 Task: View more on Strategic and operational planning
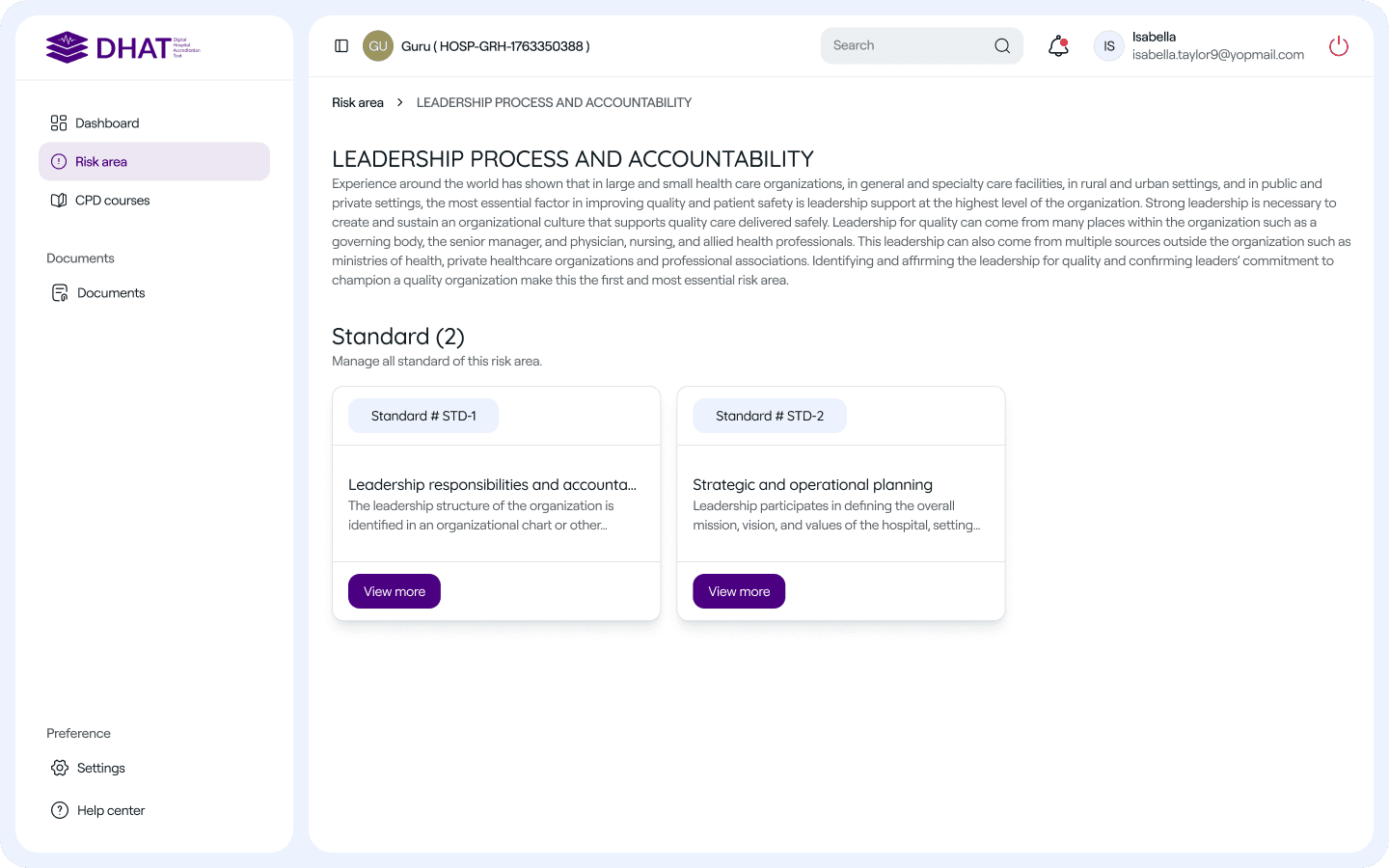tap(739, 591)
